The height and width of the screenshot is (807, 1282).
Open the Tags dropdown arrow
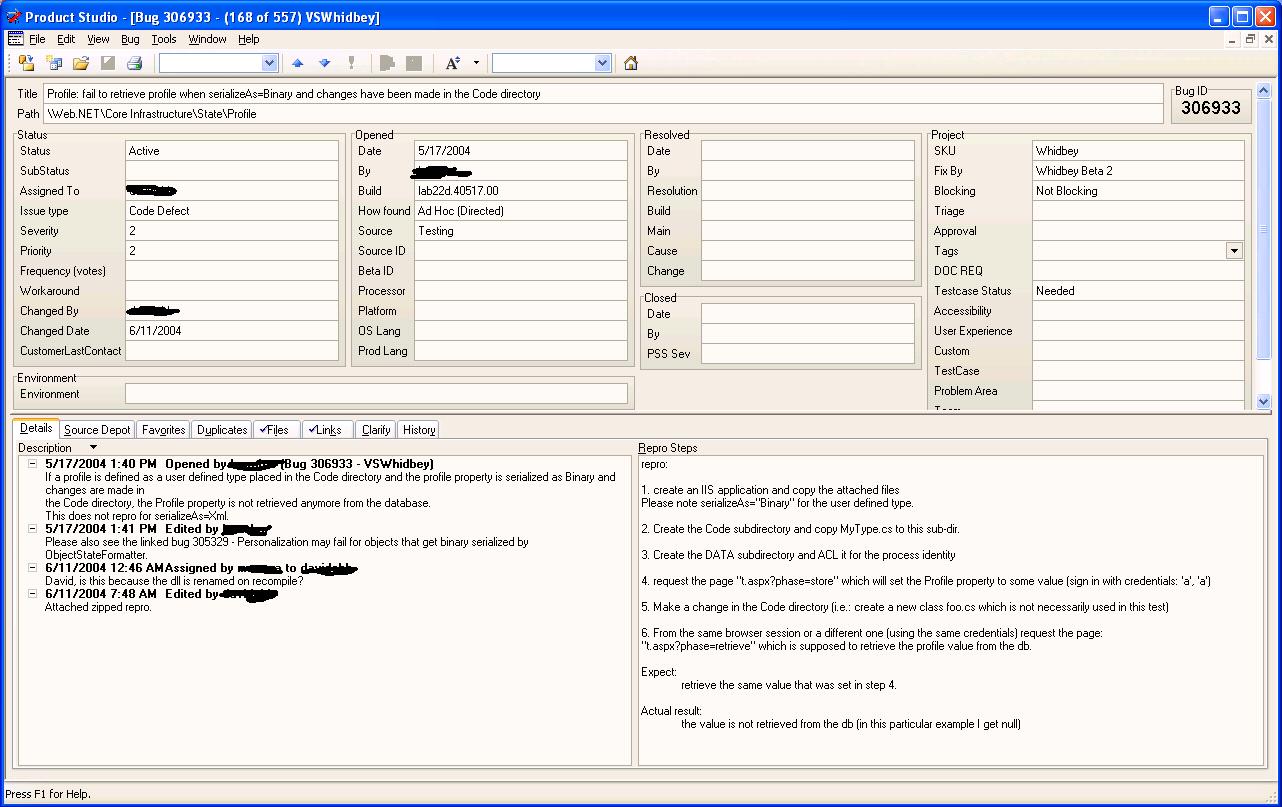click(1235, 251)
